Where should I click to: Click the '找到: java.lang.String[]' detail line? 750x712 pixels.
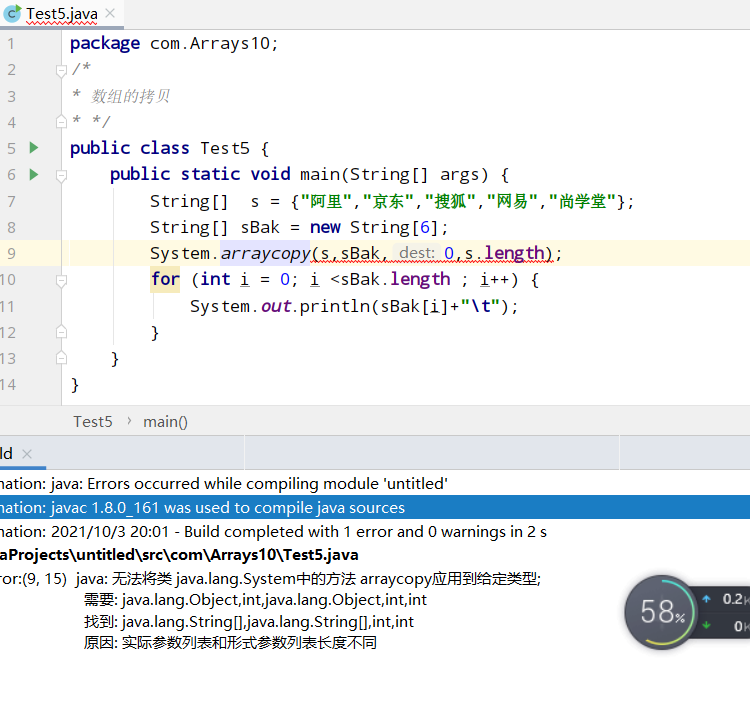(249, 622)
